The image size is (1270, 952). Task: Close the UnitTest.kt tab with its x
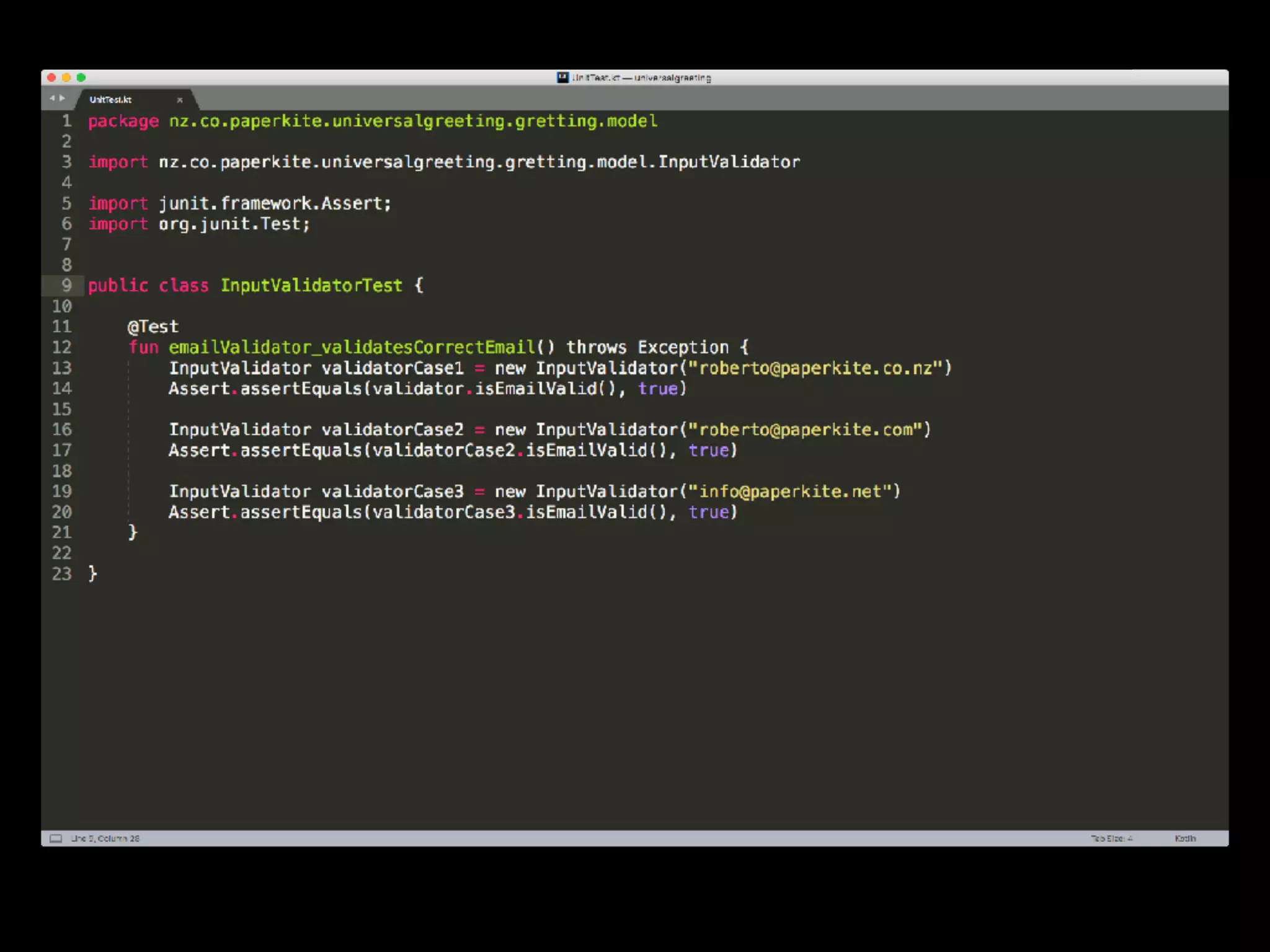tap(180, 100)
